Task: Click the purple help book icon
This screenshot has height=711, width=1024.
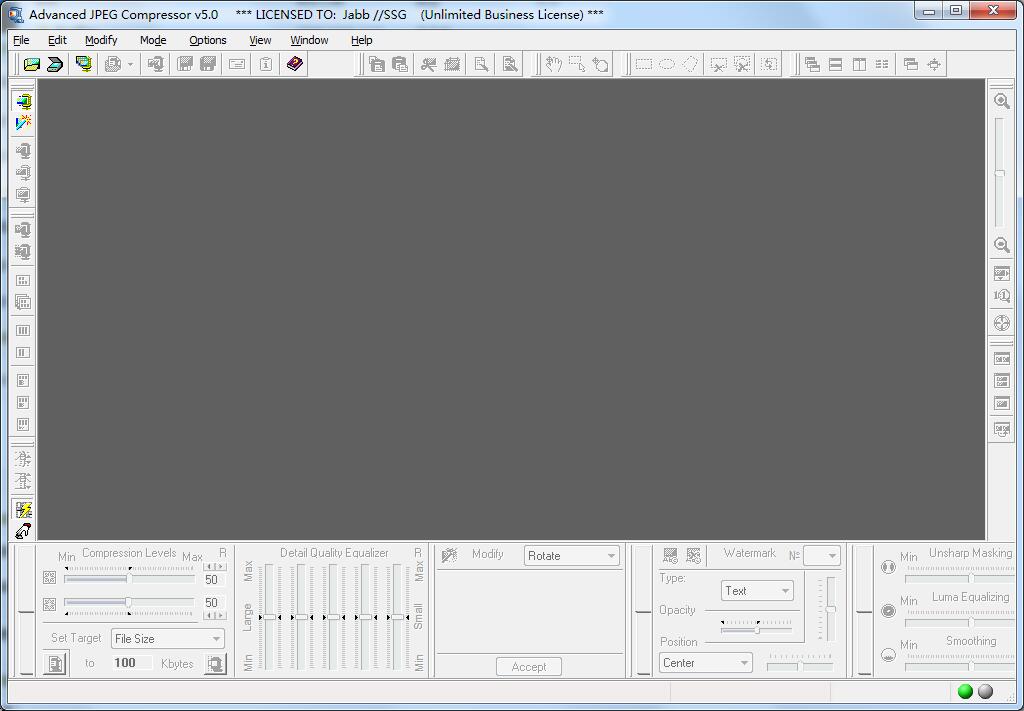Action: pyautogui.click(x=294, y=64)
